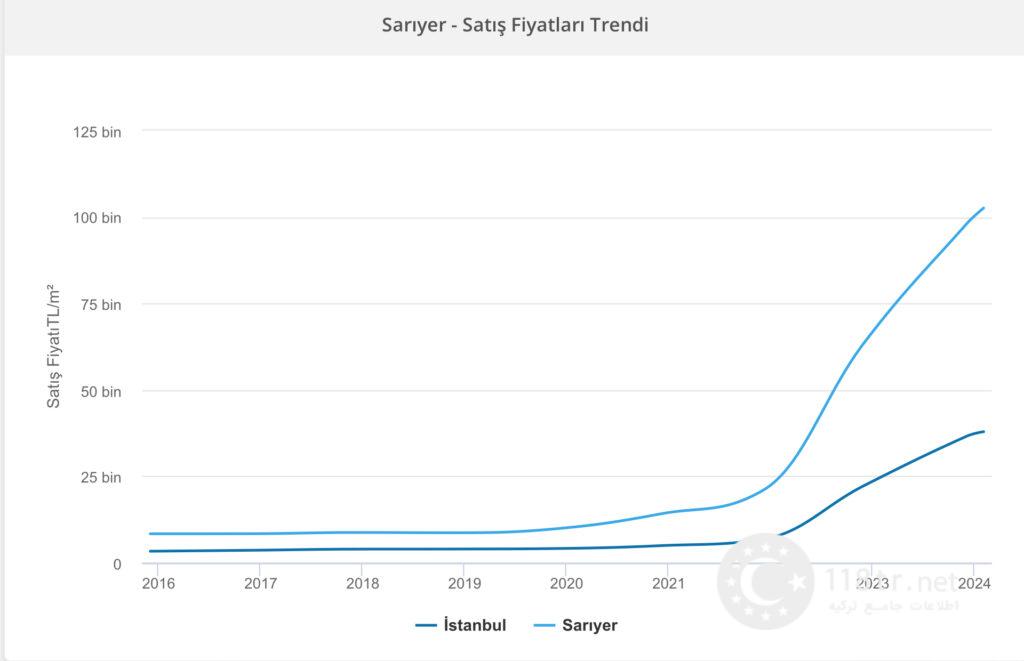This screenshot has width=1024, height=661.
Task: Select the 2016 label on the x-axis
Action: [158, 583]
